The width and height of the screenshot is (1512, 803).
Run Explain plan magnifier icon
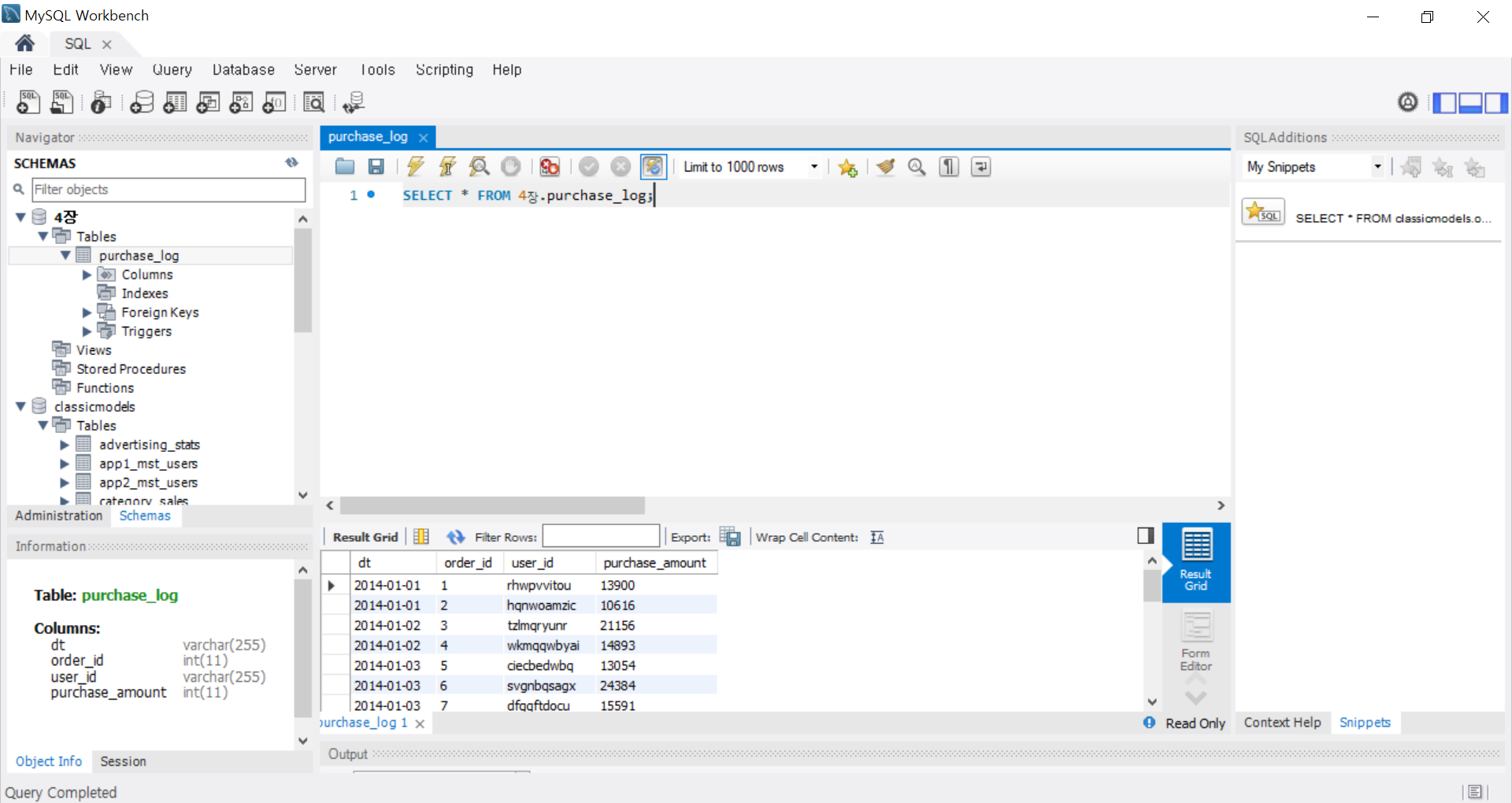[x=479, y=166]
